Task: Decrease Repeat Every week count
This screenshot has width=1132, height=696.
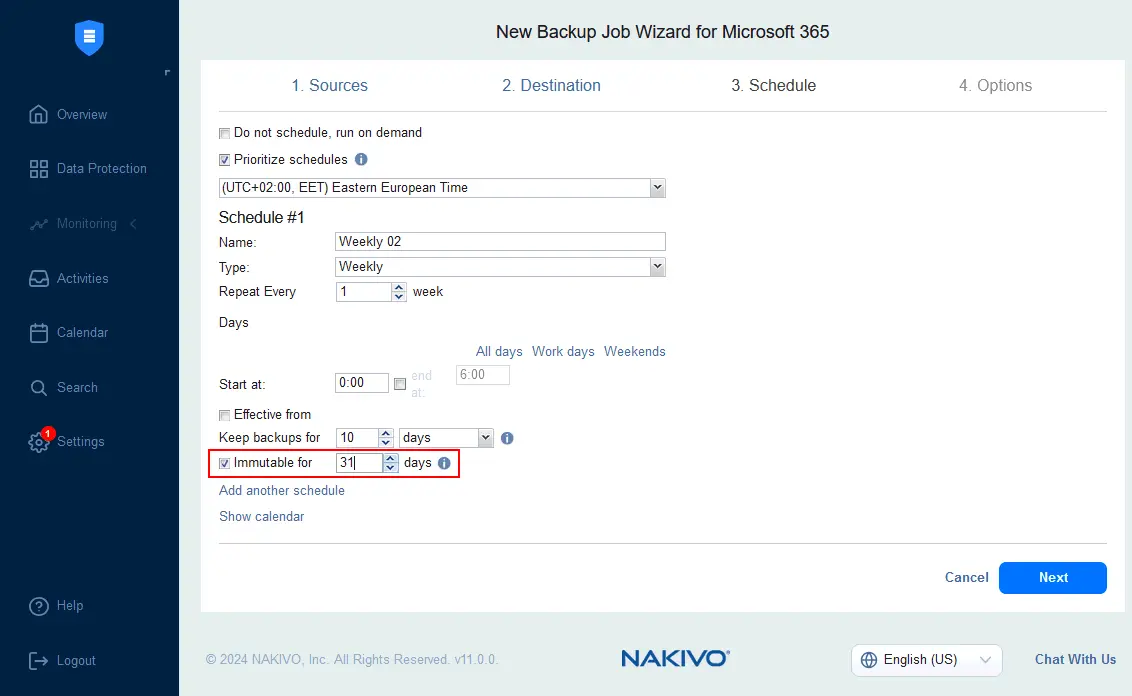Action: pyautogui.click(x=399, y=297)
